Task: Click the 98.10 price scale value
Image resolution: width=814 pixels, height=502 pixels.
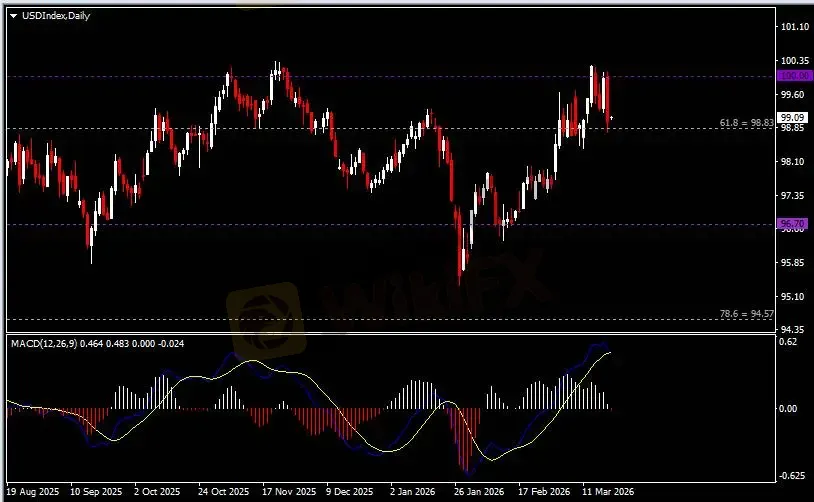Action: [793, 161]
